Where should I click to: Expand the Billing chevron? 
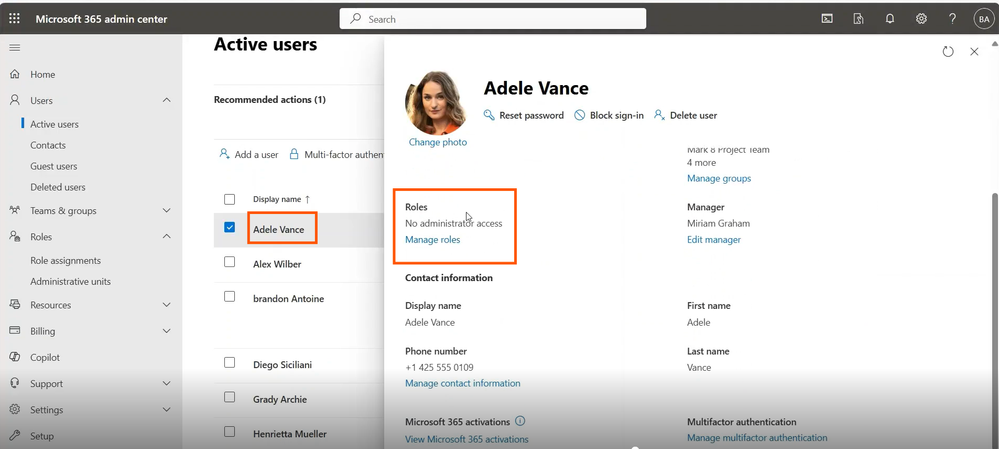pos(167,331)
